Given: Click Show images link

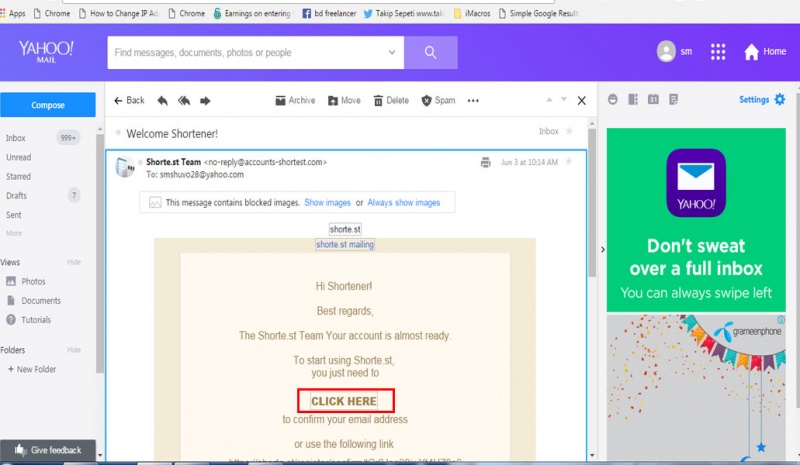Looking at the screenshot, I should 327,203.
